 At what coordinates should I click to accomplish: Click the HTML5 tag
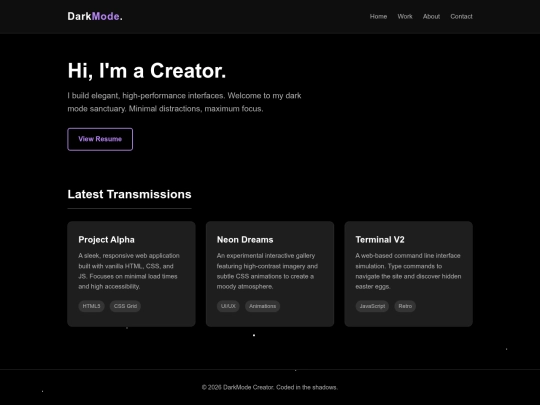point(91,306)
